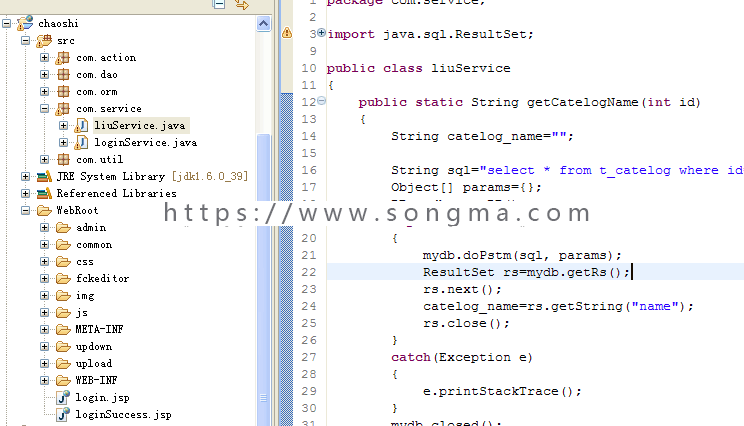Image resolution: width=744 pixels, height=426 pixels.
Task: Click the login.jsp file icon
Action: (63, 397)
